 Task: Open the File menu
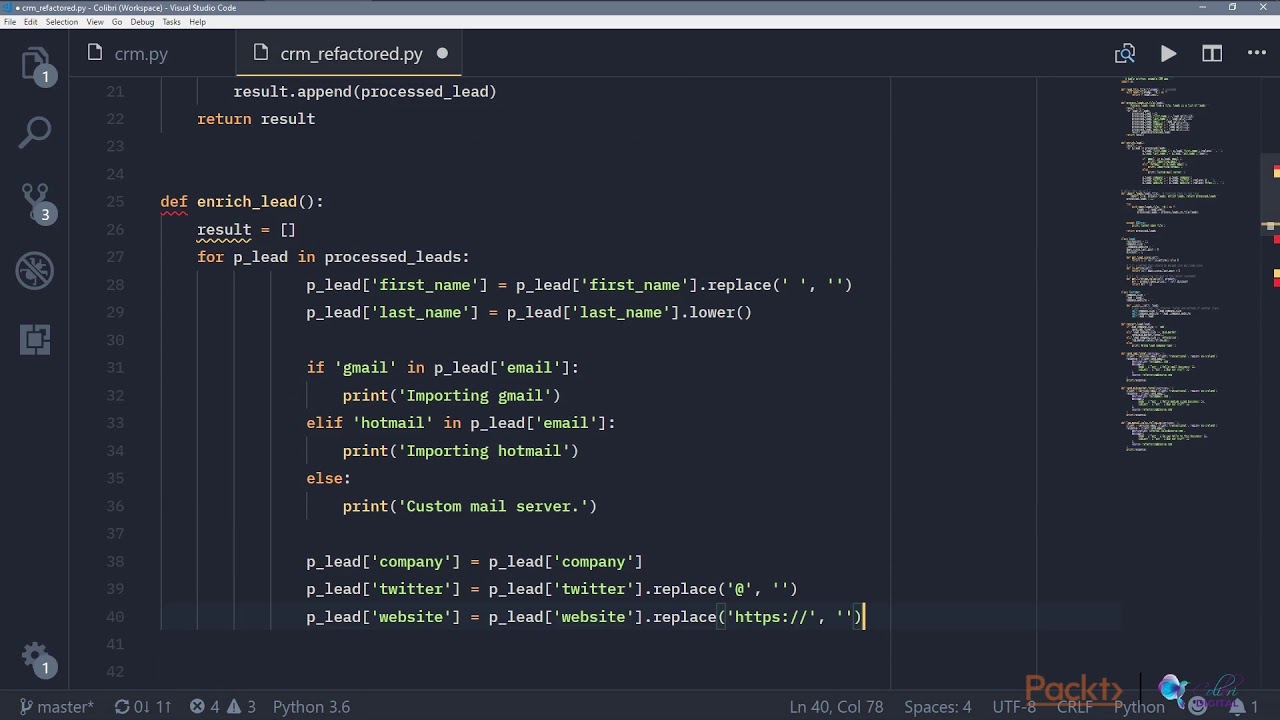click(x=10, y=22)
